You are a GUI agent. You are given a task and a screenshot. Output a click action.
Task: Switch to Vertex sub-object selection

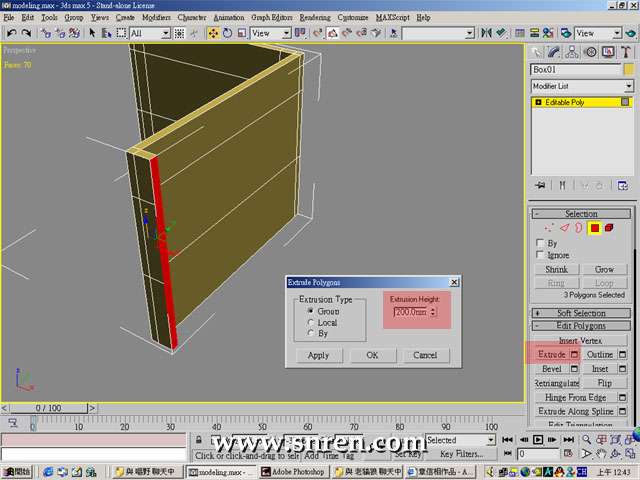click(549, 228)
